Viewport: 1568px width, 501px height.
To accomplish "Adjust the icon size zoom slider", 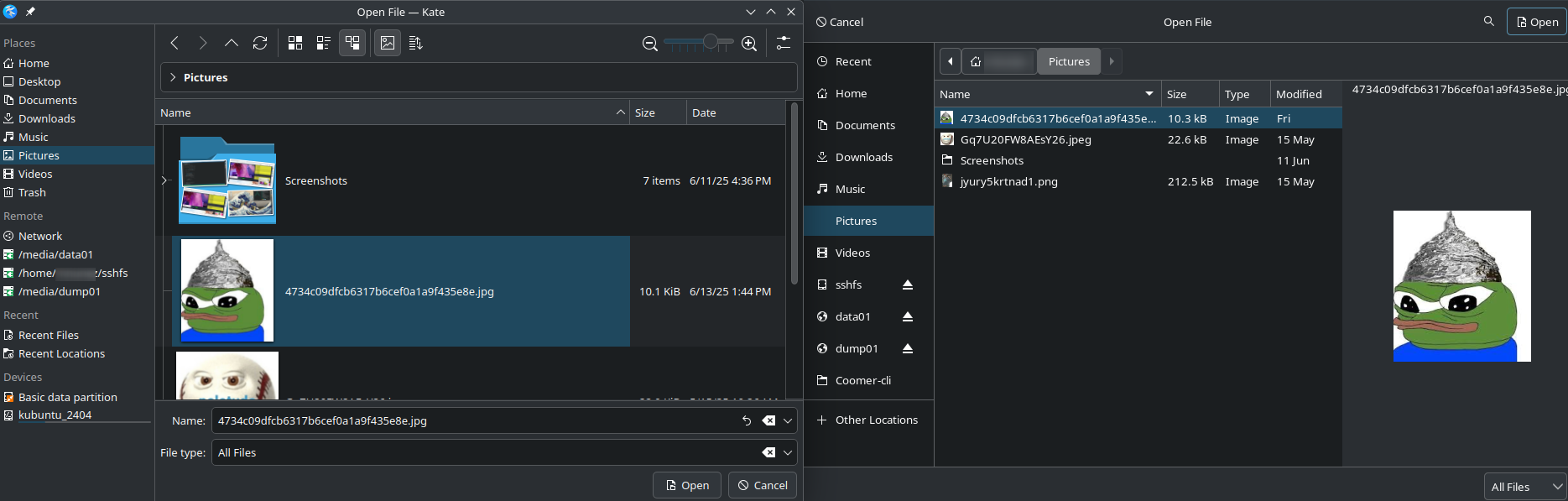I will pos(699,42).
